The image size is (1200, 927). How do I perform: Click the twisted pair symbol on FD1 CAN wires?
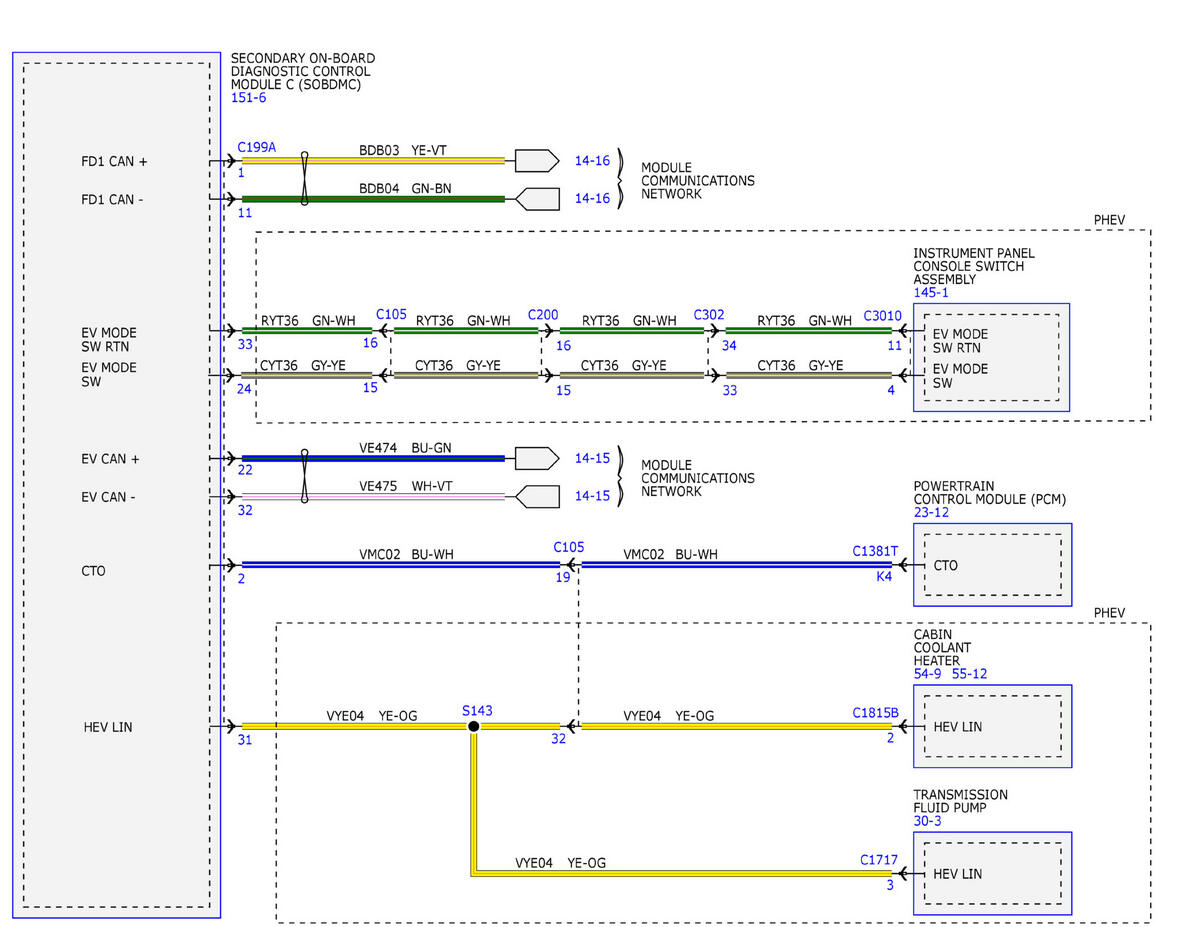tap(304, 179)
